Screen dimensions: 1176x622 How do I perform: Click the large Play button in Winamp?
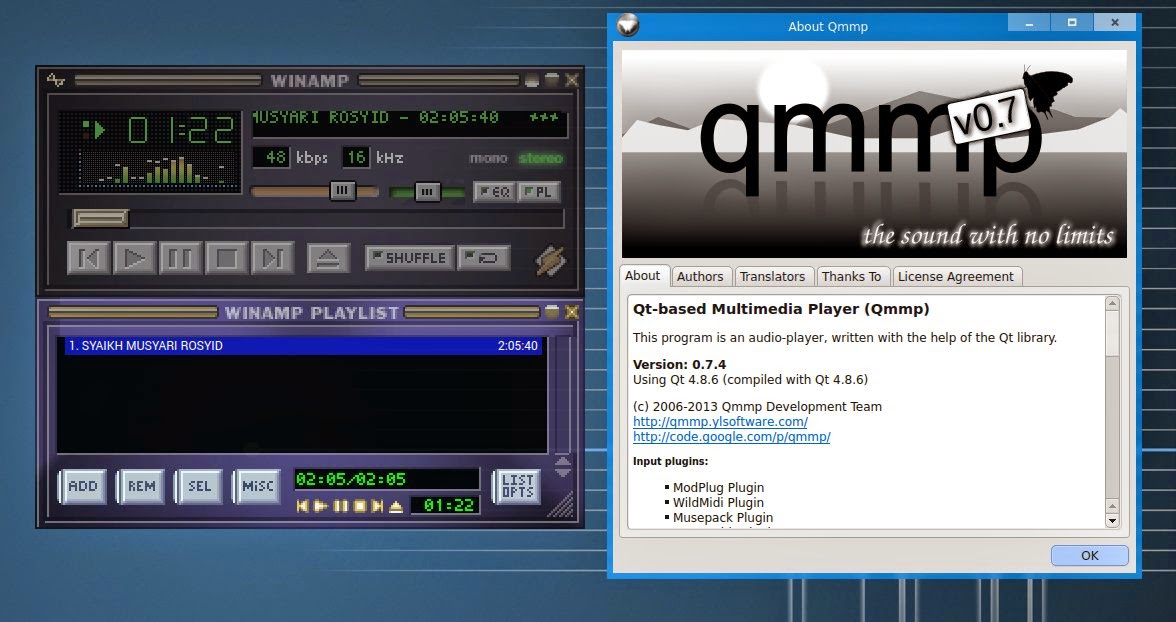[134, 258]
